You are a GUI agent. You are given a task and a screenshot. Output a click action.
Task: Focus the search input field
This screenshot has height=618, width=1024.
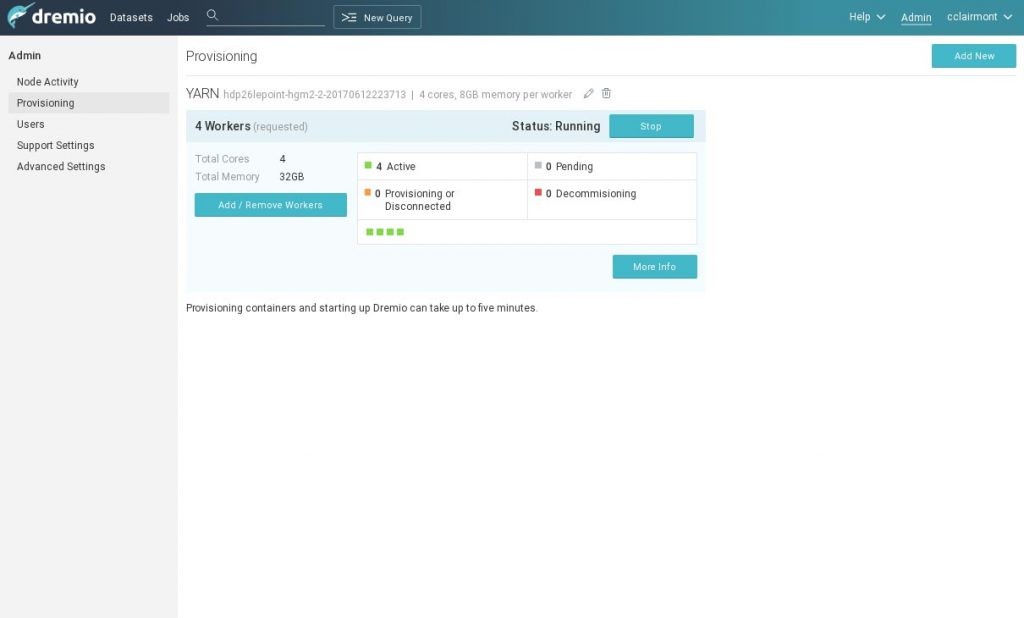pos(272,17)
